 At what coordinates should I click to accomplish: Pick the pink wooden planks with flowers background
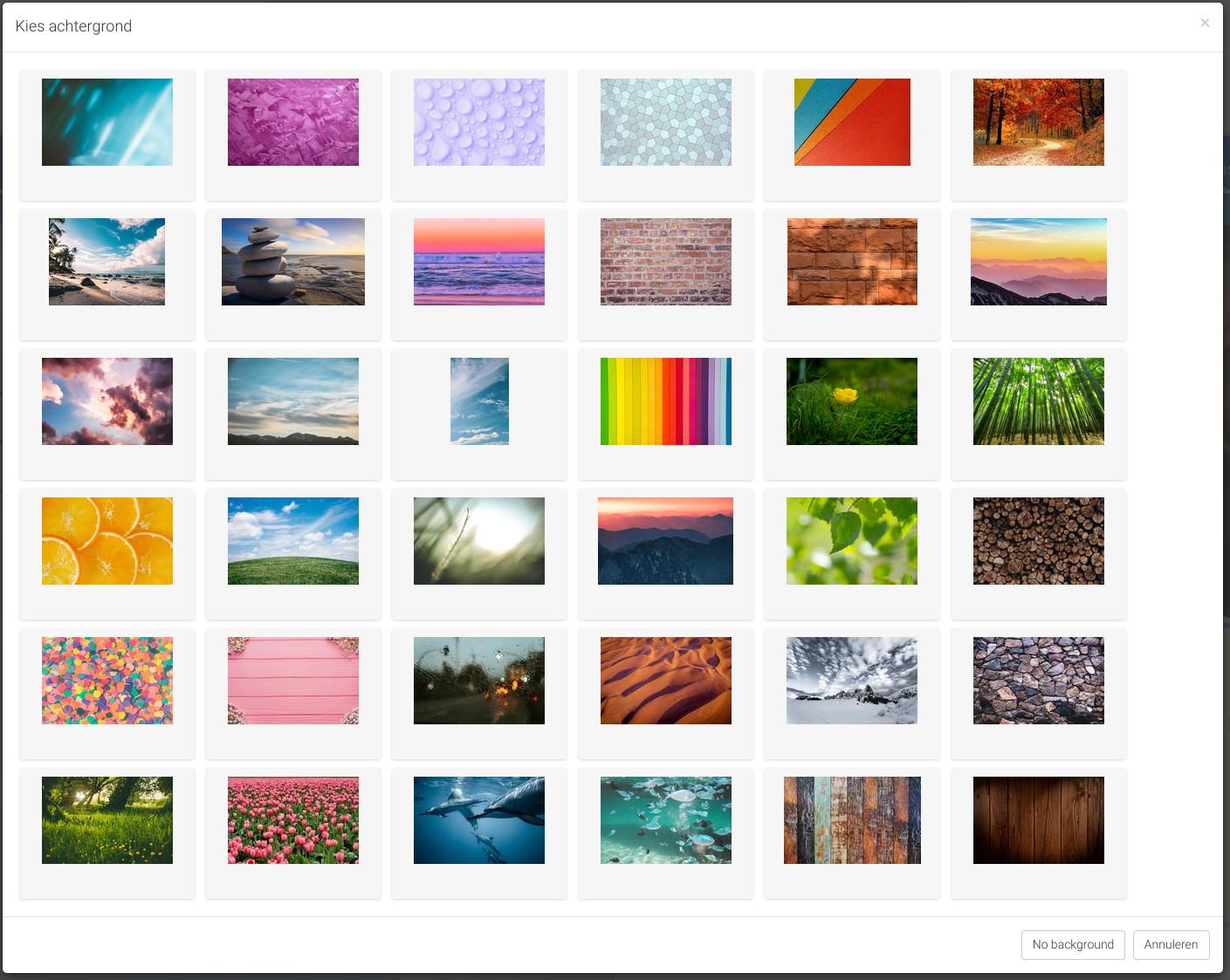[x=293, y=681]
